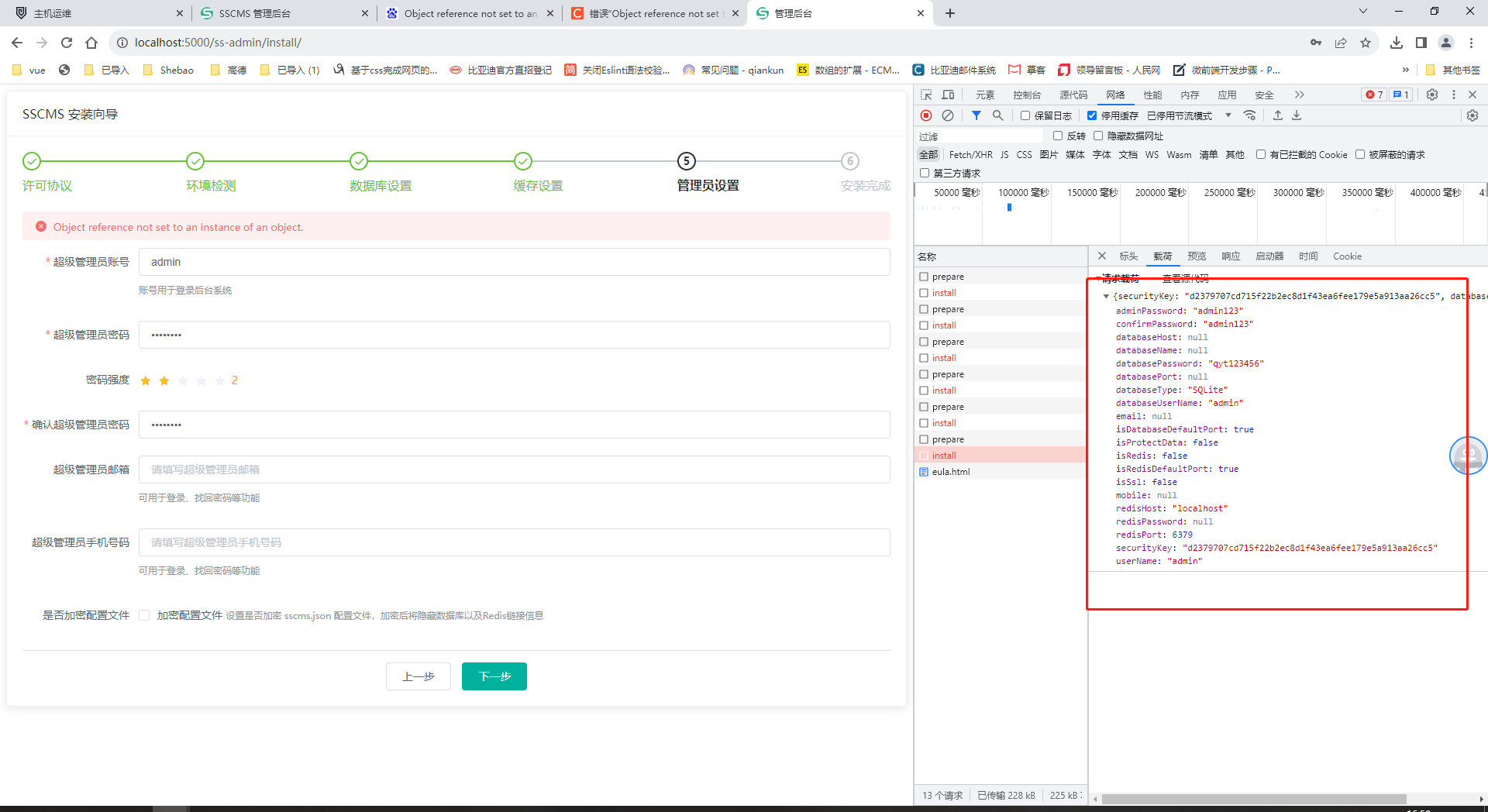Image resolution: width=1488 pixels, height=812 pixels.
Task: Select the eula.html request row
Action: click(x=1001, y=472)
